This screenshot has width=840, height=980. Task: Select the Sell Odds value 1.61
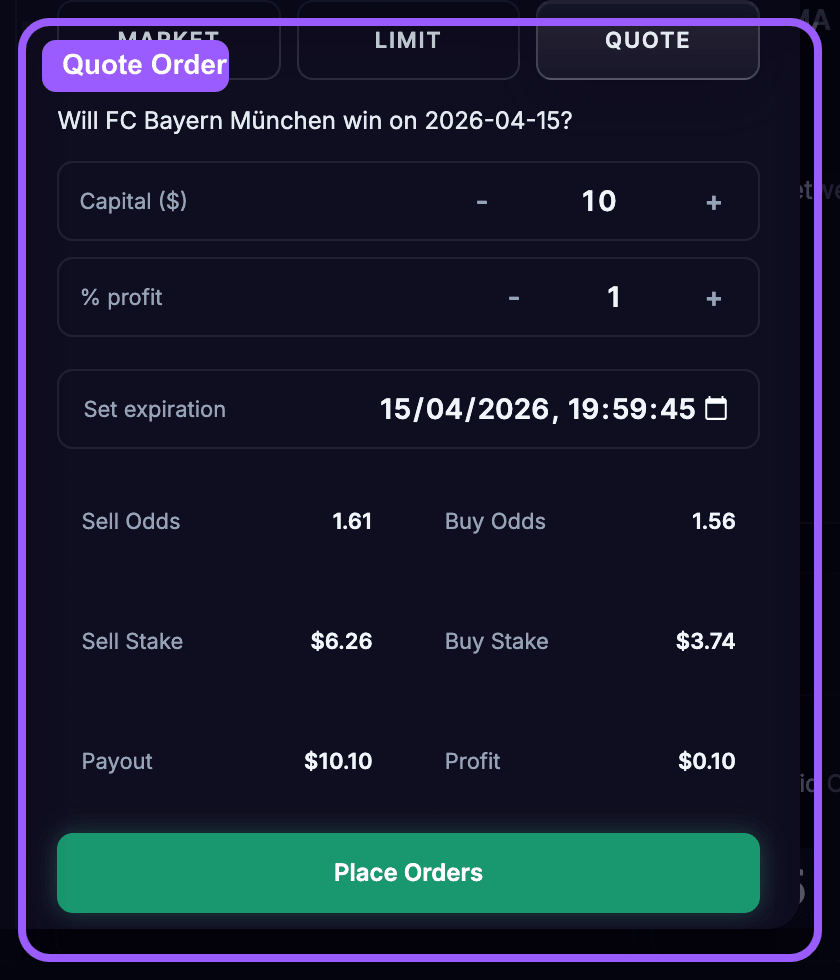pyautogui.click(x=352, y=521)
